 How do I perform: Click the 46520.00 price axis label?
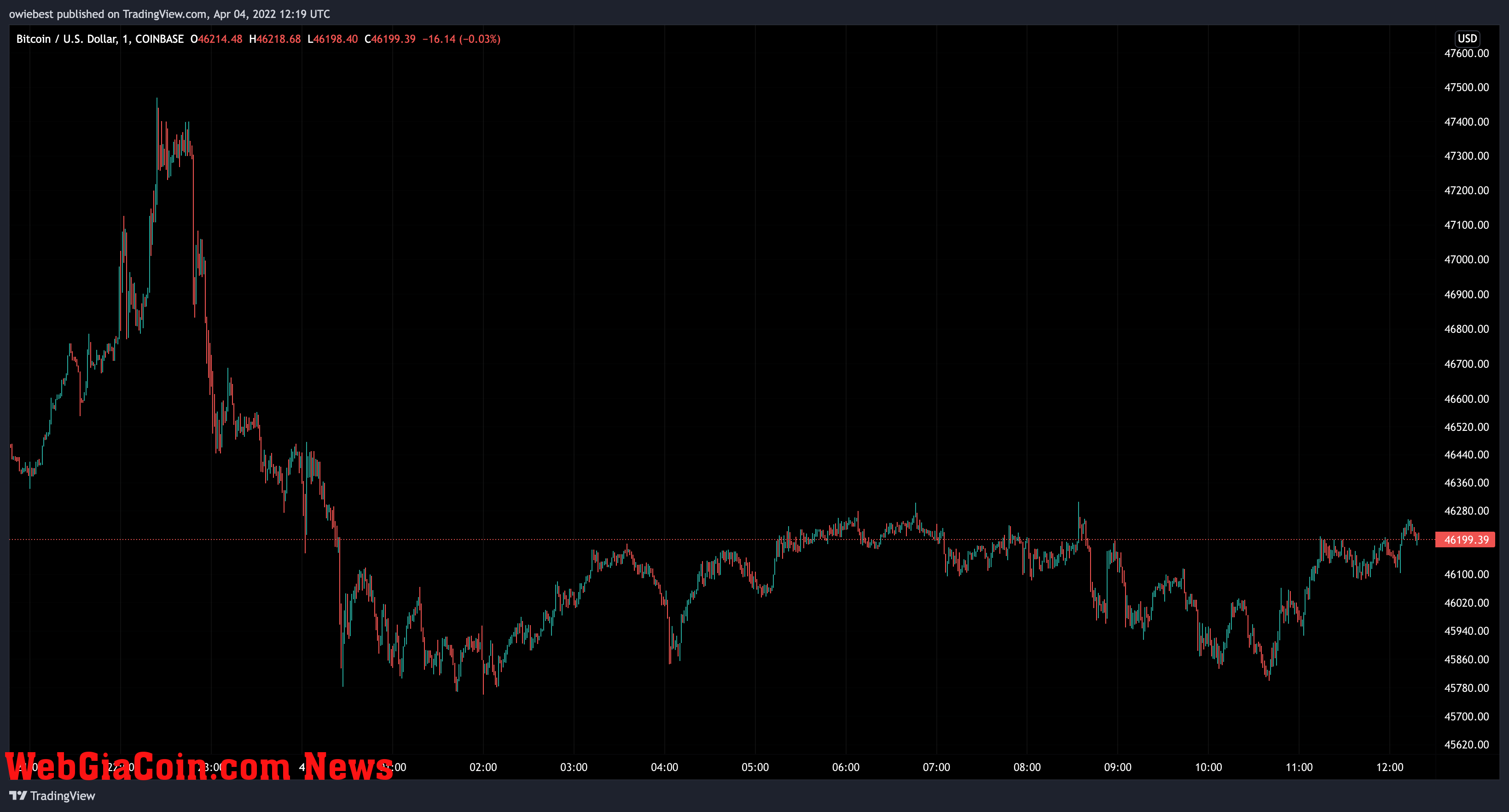coord(1466,427)
